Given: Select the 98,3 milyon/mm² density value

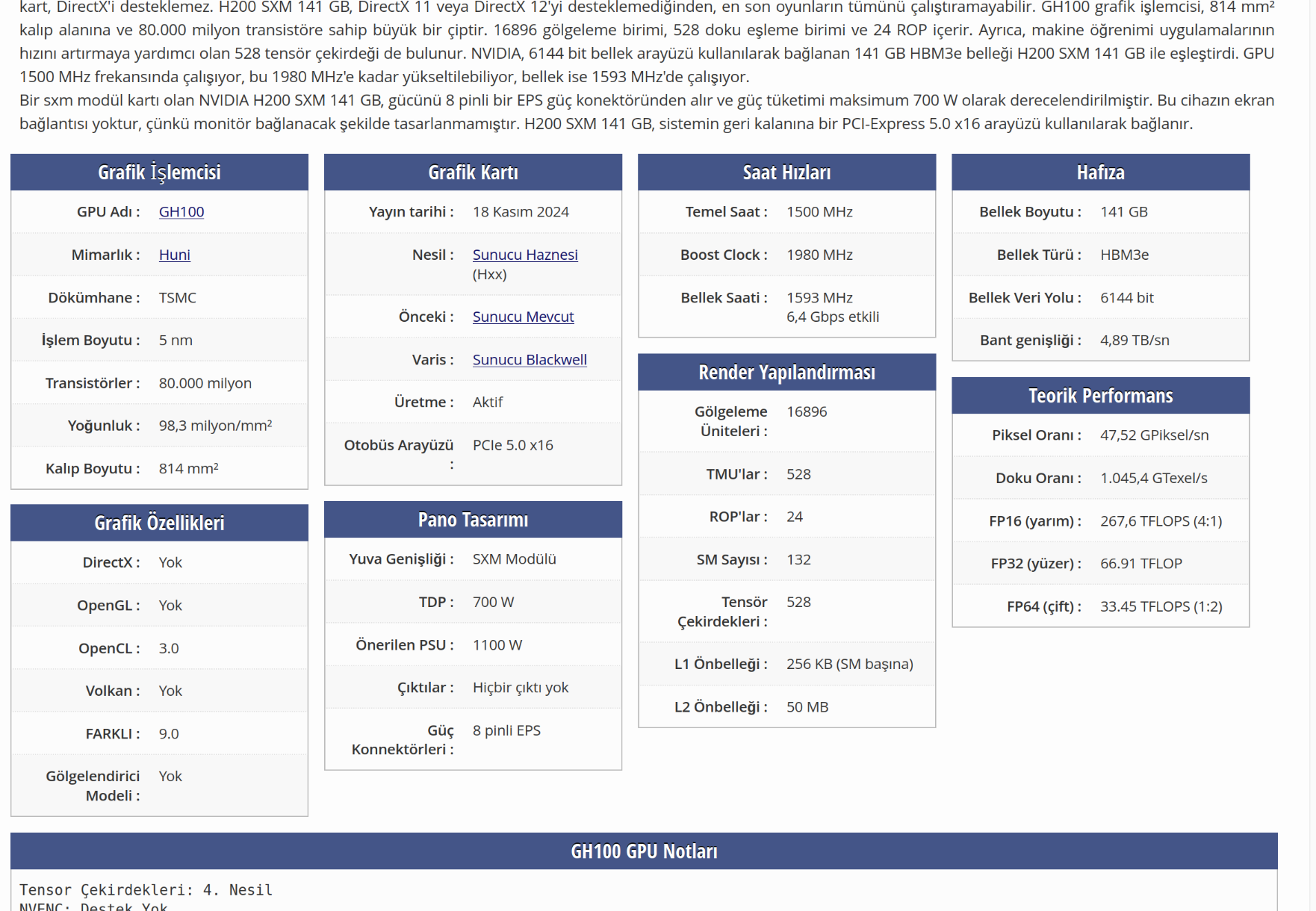Looking at the screenshot, I should [215, 426].
